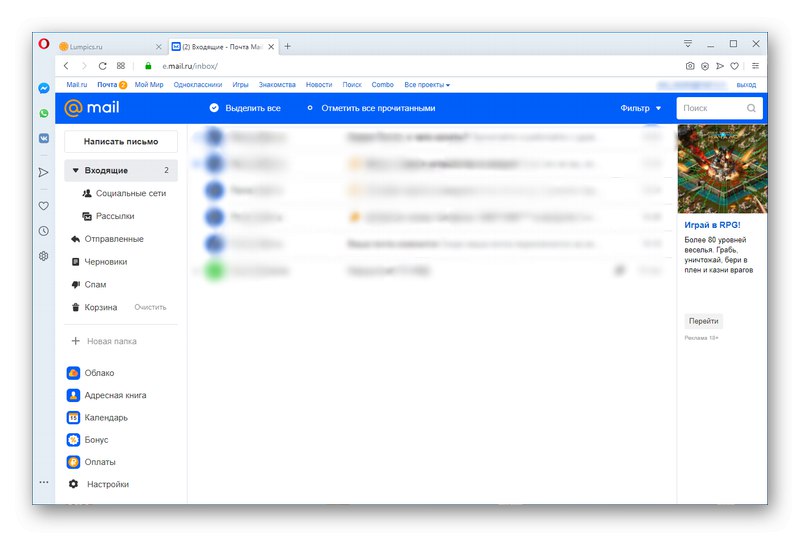Open the Спам folder
The image size is (800, 537).
point(89,285)
